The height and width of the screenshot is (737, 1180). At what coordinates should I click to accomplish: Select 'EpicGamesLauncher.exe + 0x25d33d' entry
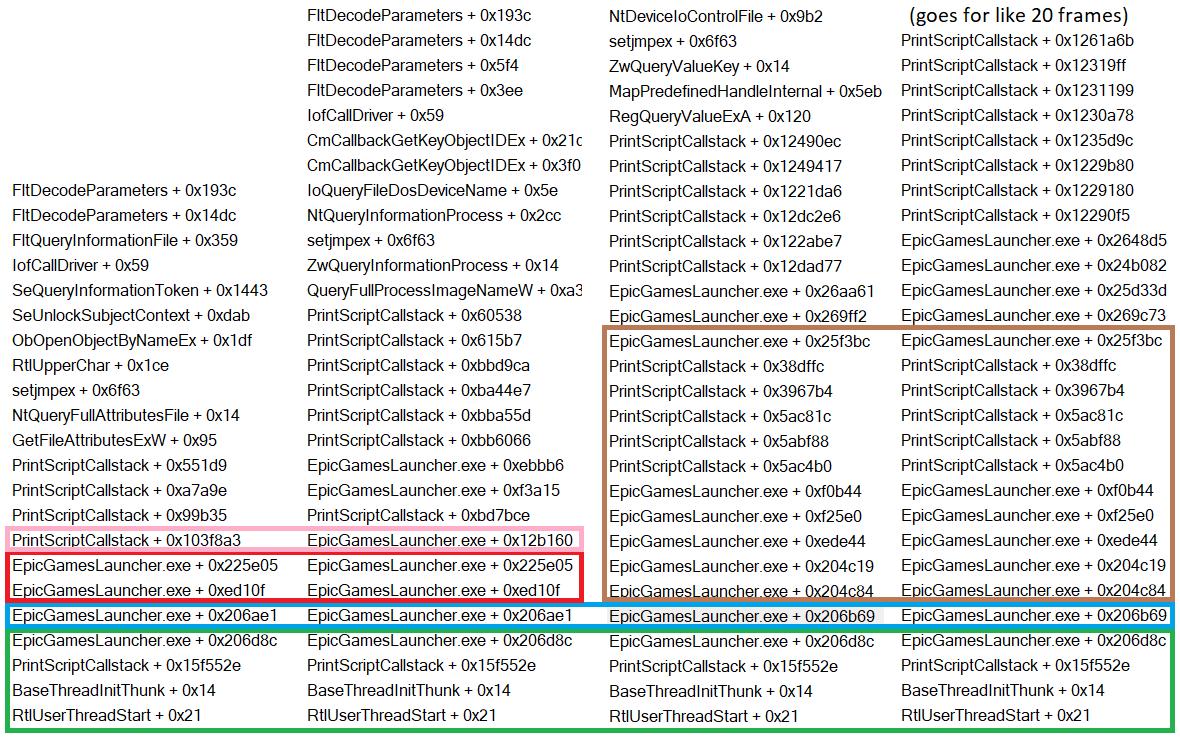1034,291
